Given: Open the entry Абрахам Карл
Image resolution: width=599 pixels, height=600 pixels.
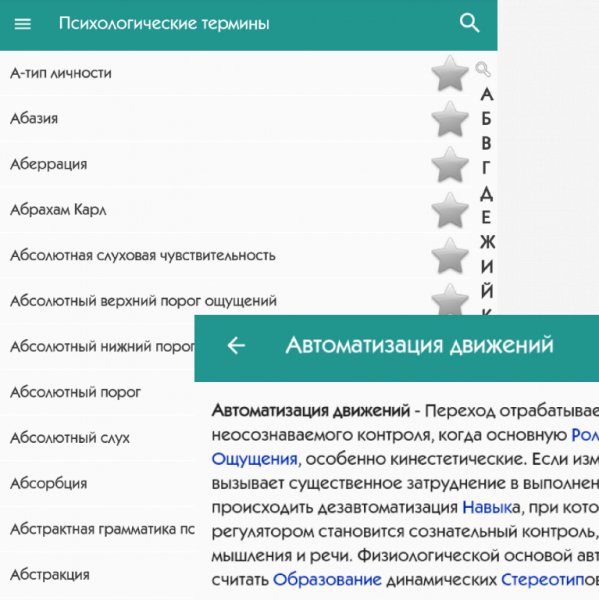Looking at the screenshot, I should pyautogui.click(x=58, y=210).
